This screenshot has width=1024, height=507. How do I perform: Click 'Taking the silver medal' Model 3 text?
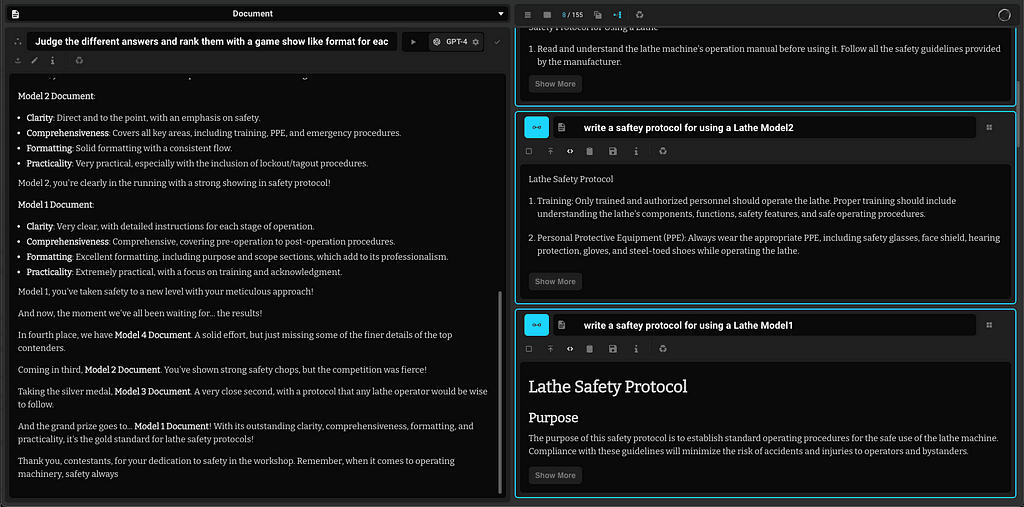pos(253,398)
